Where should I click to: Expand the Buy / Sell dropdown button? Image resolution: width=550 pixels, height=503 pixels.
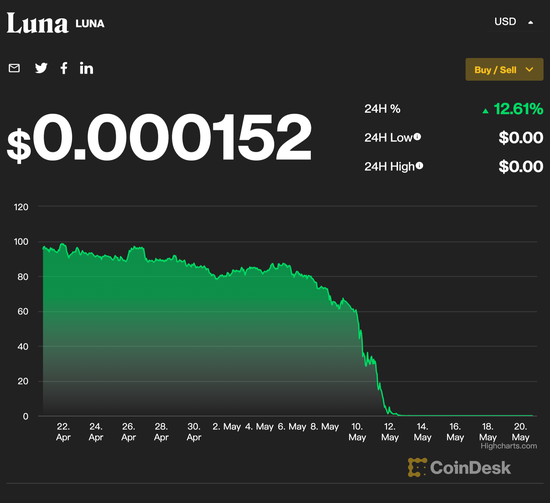(504, 69)
